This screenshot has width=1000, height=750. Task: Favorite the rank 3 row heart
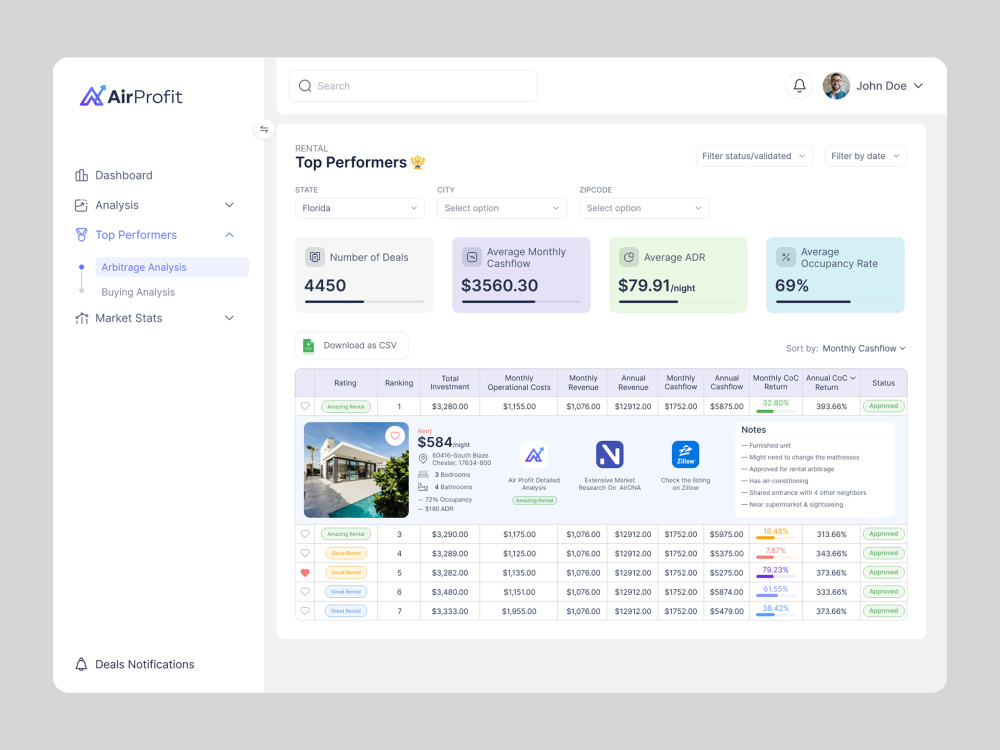[x=305, y=534]
